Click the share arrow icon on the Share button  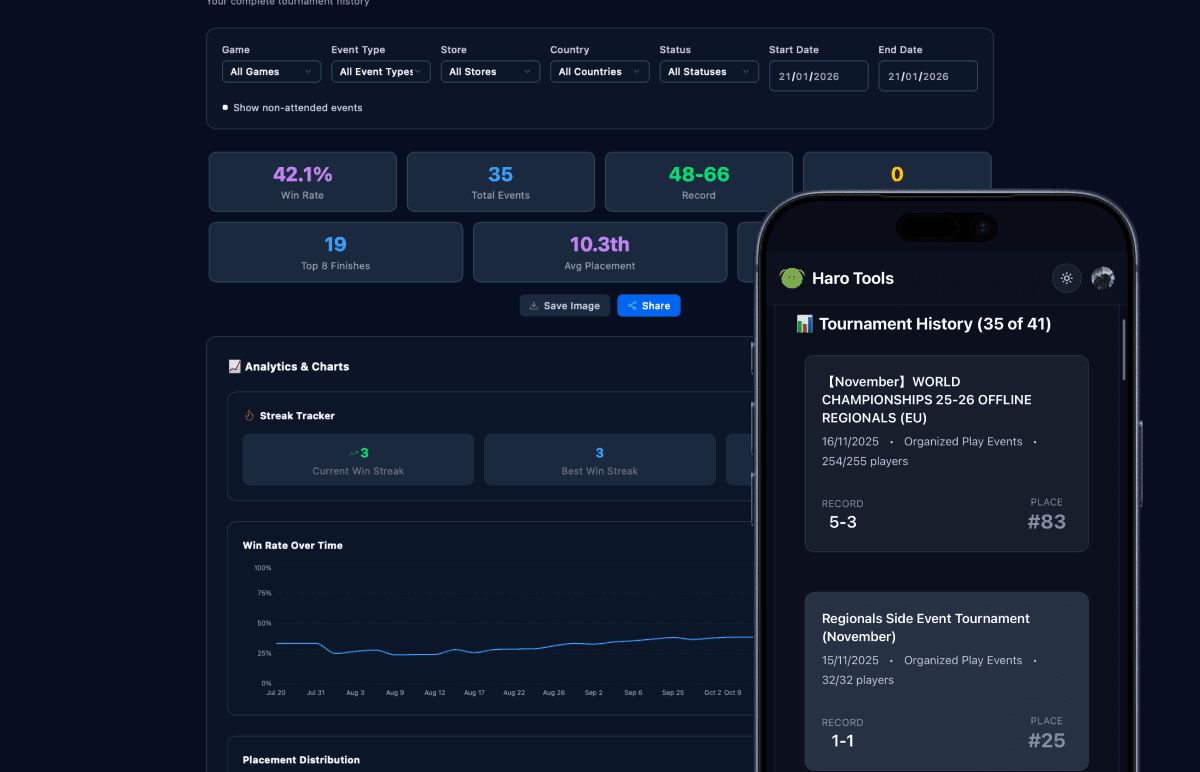tap(632, 305)
